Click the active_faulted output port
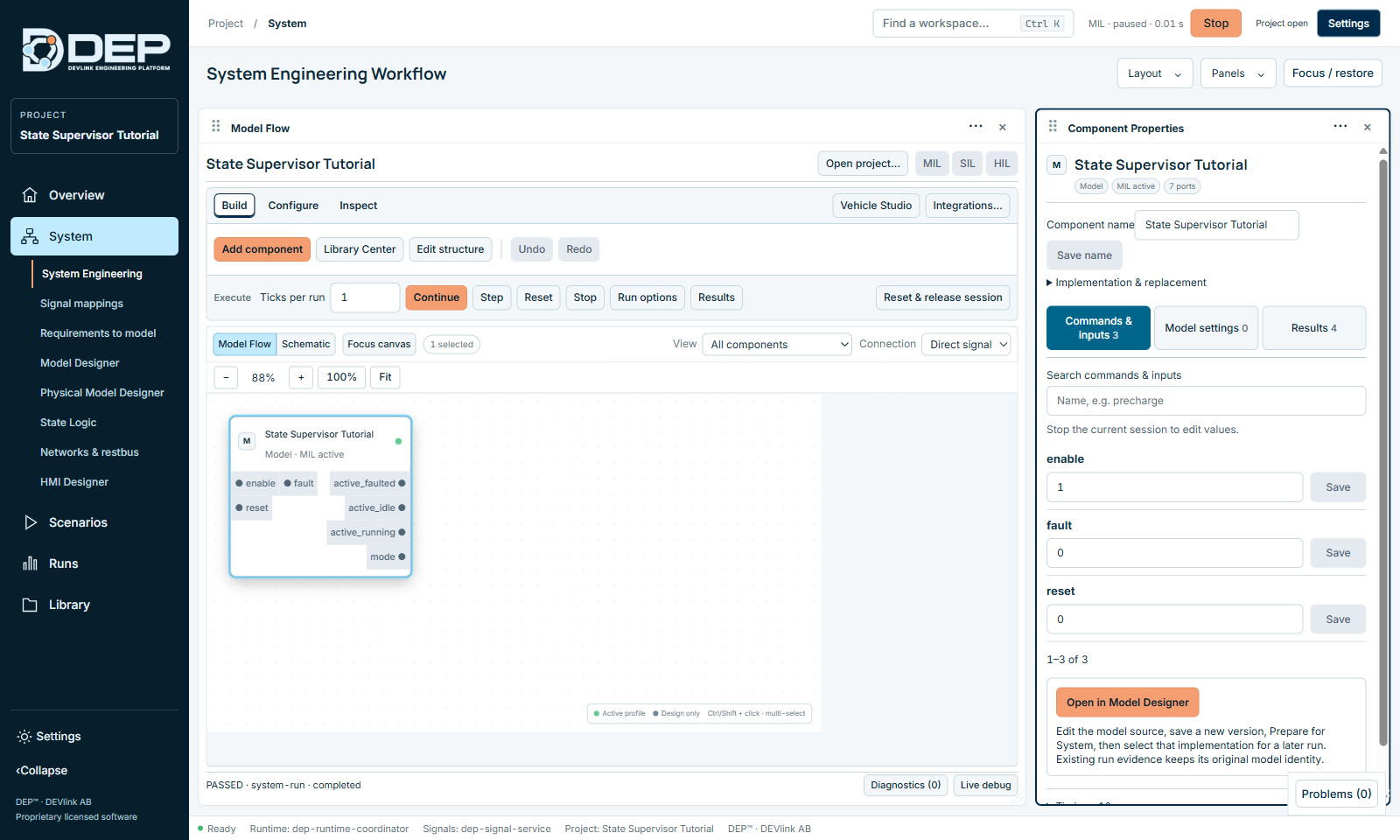The height and width of the screenshot is (840, 1400). [402, 483]
